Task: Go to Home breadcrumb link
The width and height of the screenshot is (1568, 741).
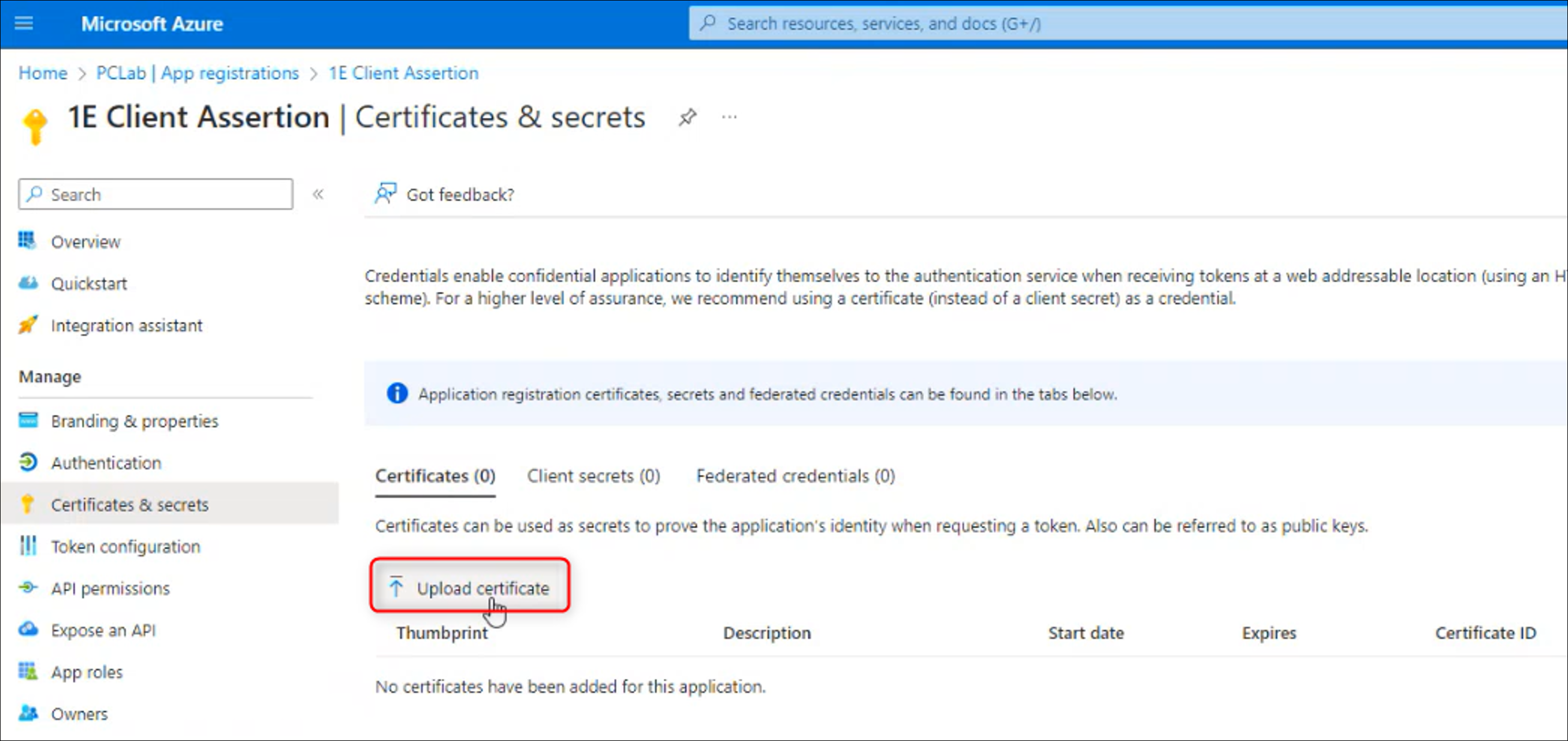Action: (43, 73)
